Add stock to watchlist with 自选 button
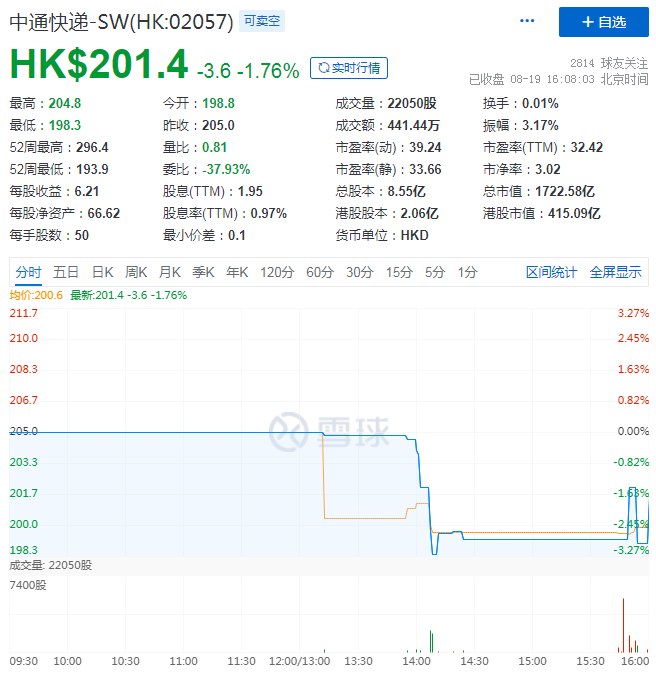Screen dimensions: 656x677 (603, 22)
